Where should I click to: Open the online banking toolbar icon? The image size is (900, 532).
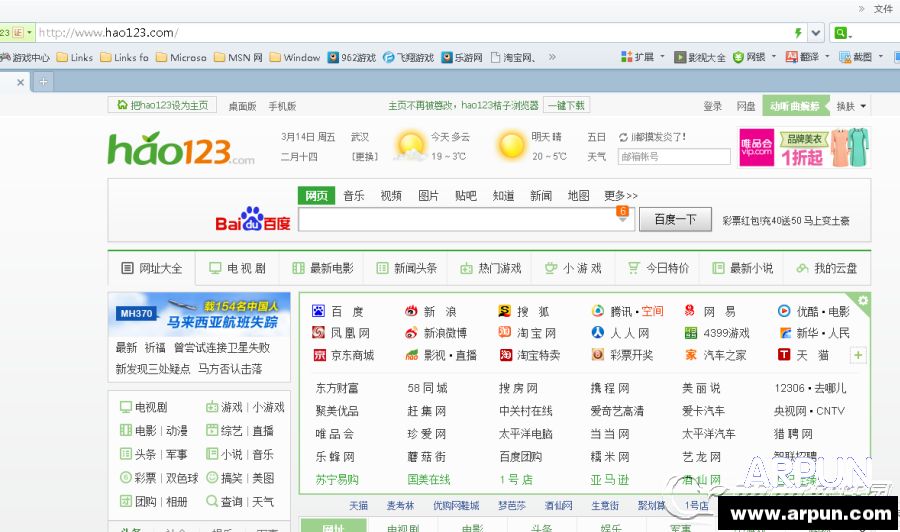coord(738,57)
